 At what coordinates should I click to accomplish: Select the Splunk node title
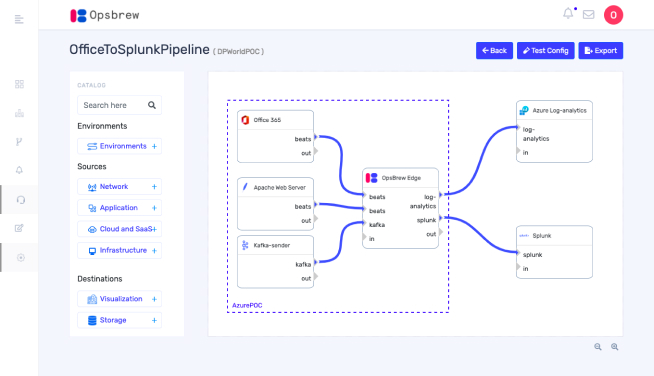tap(542, 236)
